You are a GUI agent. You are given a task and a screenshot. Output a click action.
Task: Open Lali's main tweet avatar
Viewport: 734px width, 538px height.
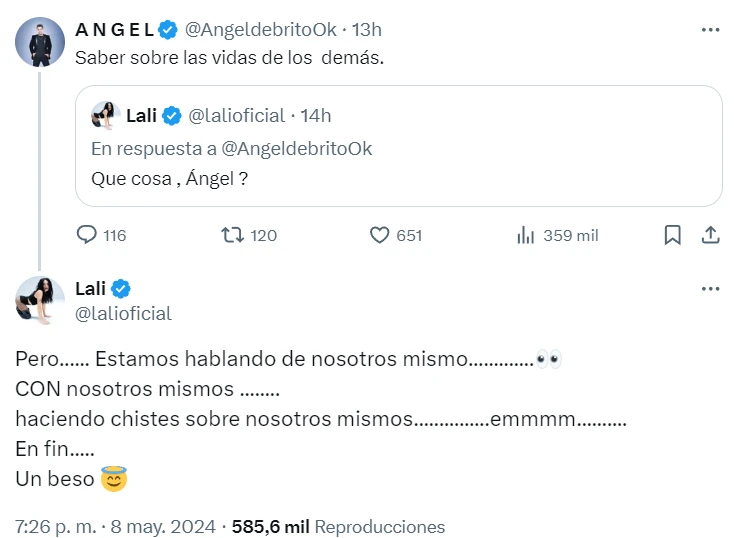coord(40,300)
